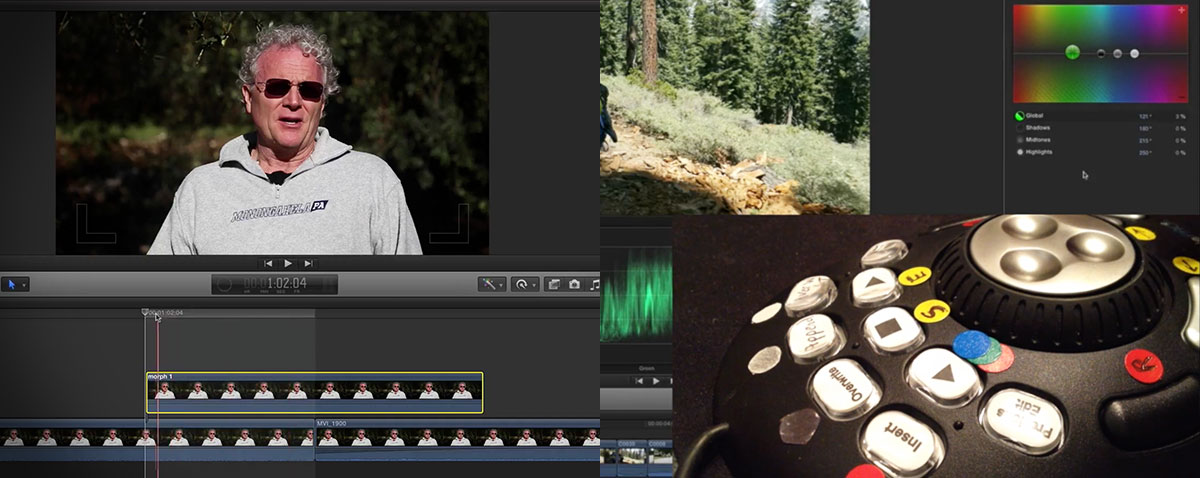1200x478 pixels.
Task: Click the white Highlights puck
Action: click(1134, 53)
